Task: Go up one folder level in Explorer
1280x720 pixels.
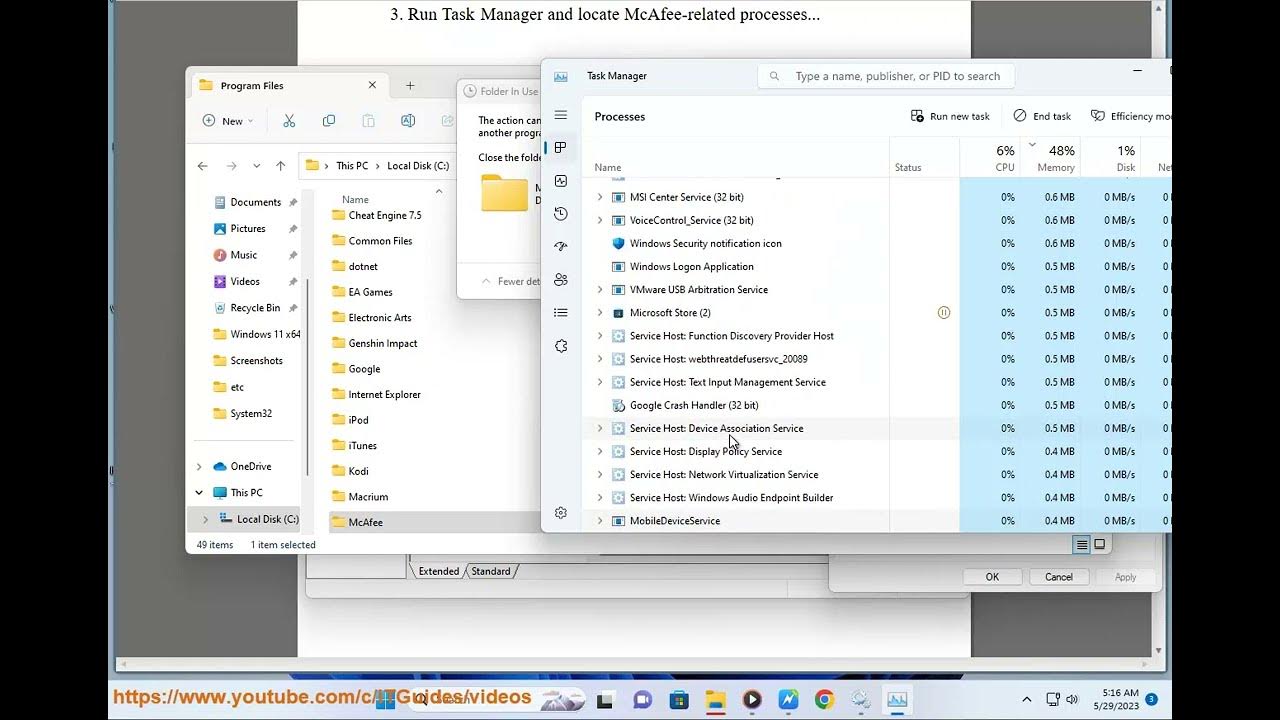Action: pos(280,166)
